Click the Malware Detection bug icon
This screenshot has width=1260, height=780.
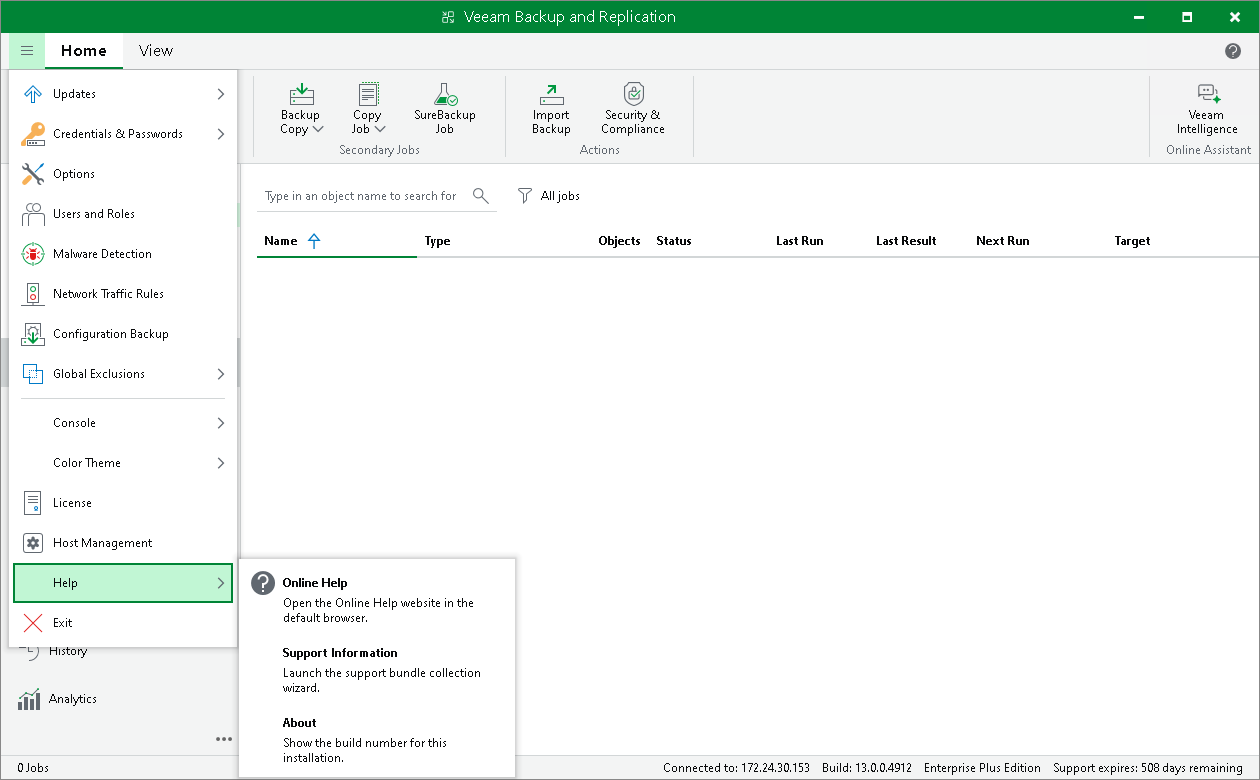(x=33, y=254)
